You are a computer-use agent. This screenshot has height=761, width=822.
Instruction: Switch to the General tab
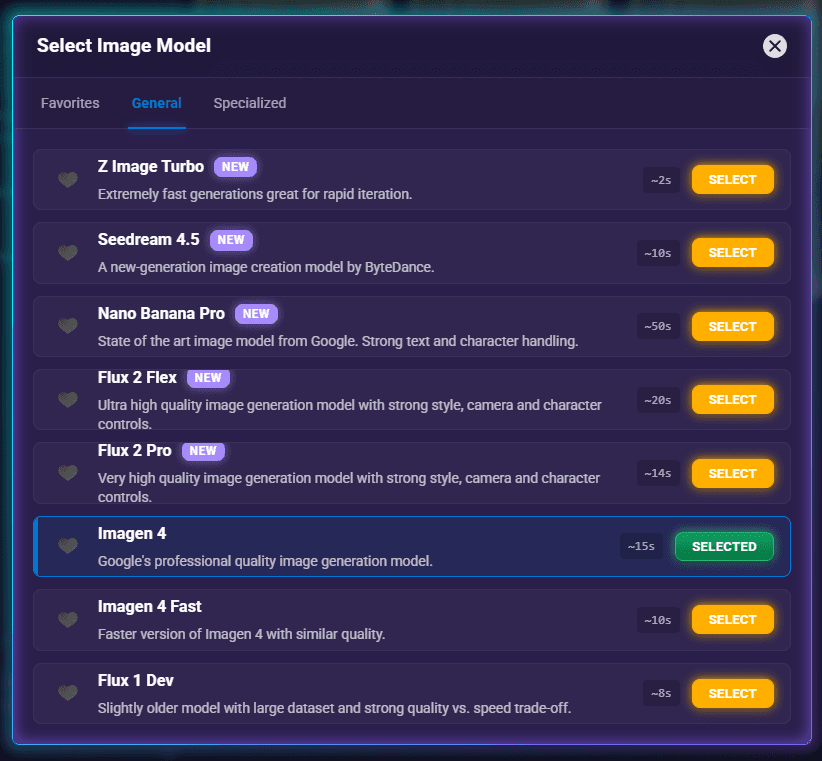tap(156, 103)
